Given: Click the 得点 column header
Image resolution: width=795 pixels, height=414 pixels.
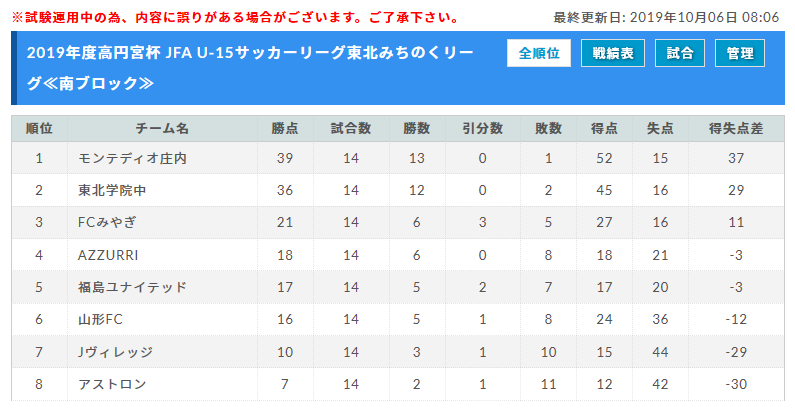Looking at the screenshot, I should [x=604, y=129].
